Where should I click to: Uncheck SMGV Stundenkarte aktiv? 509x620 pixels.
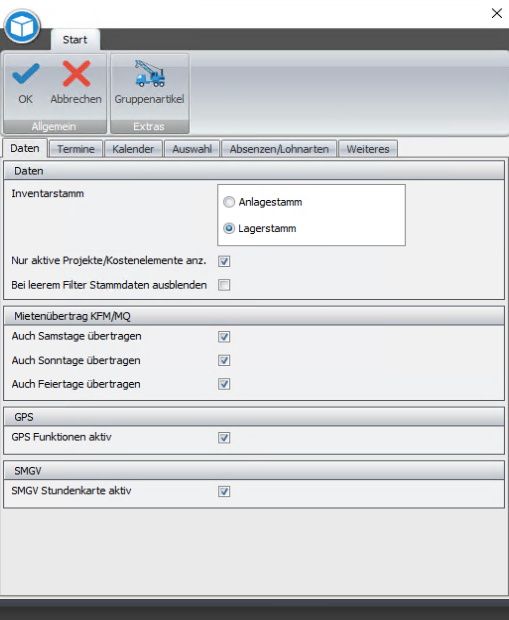pos(224,491)
